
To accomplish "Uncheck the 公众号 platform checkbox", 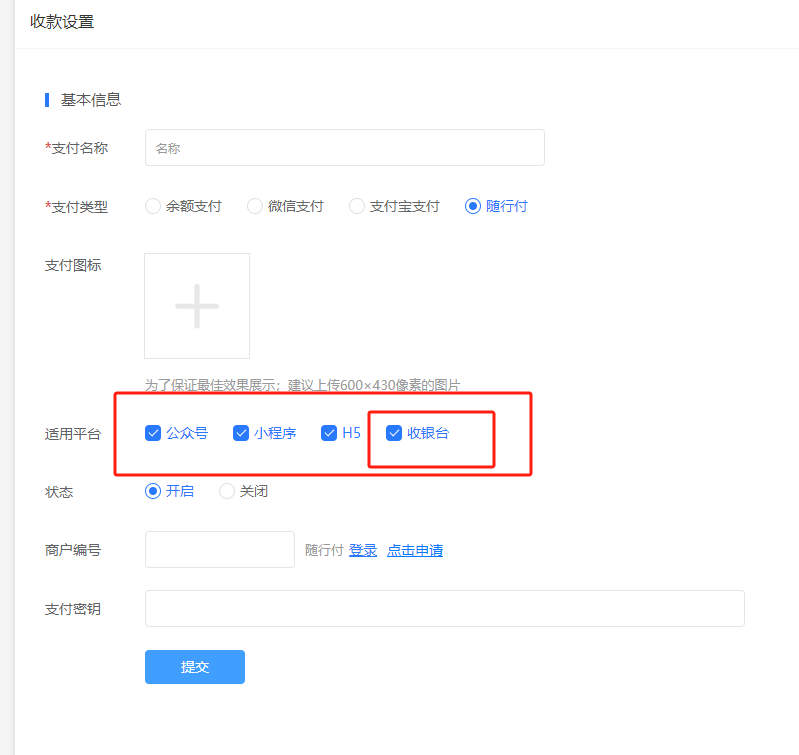I will 153,433.
